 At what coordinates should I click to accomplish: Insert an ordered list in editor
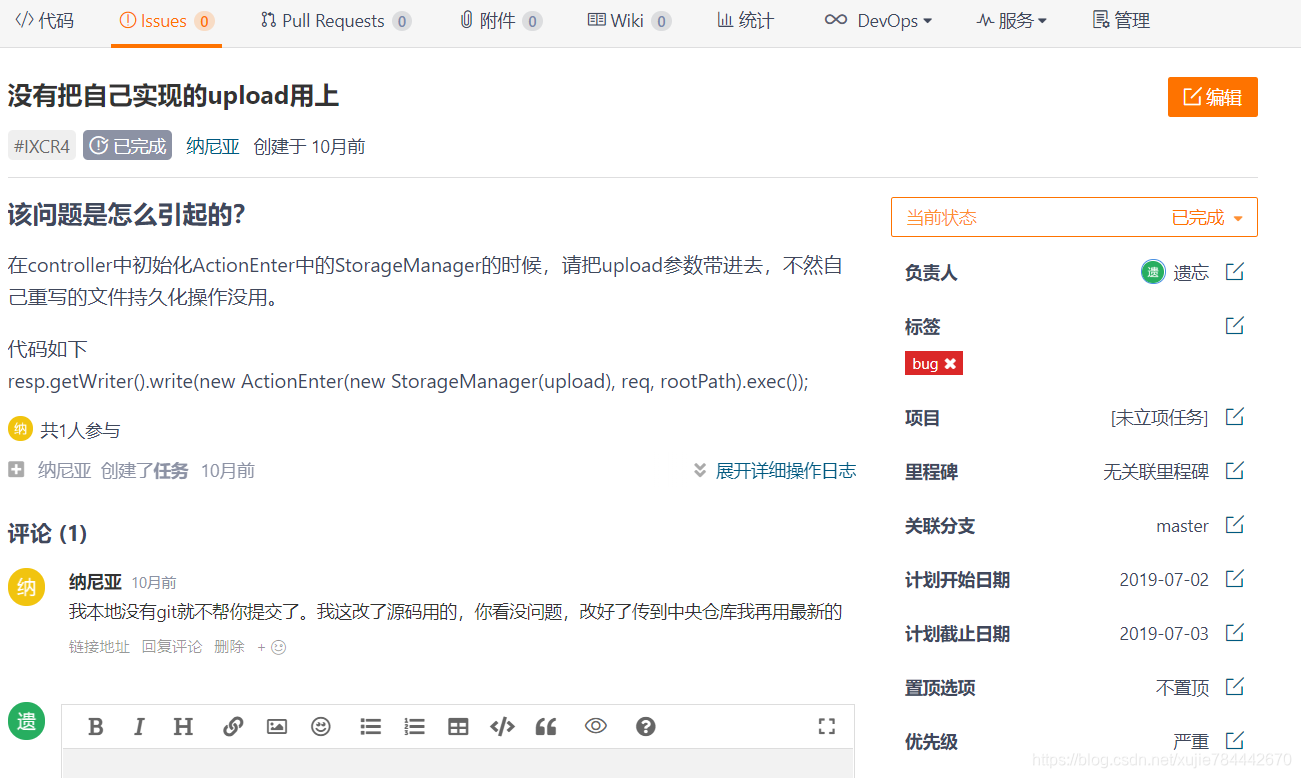pyautogui.click(x=414, y=727)
